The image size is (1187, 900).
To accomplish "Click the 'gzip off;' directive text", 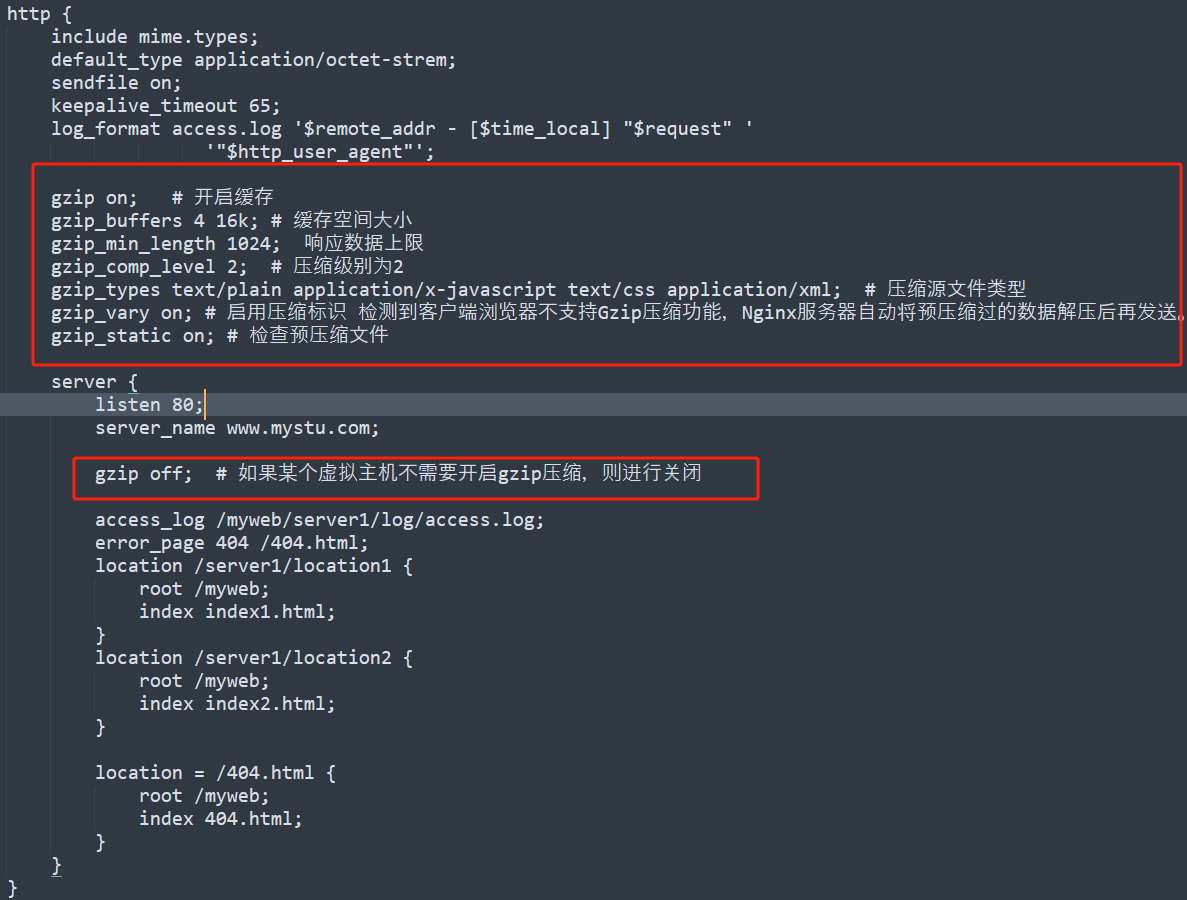I will click(144, 474).
